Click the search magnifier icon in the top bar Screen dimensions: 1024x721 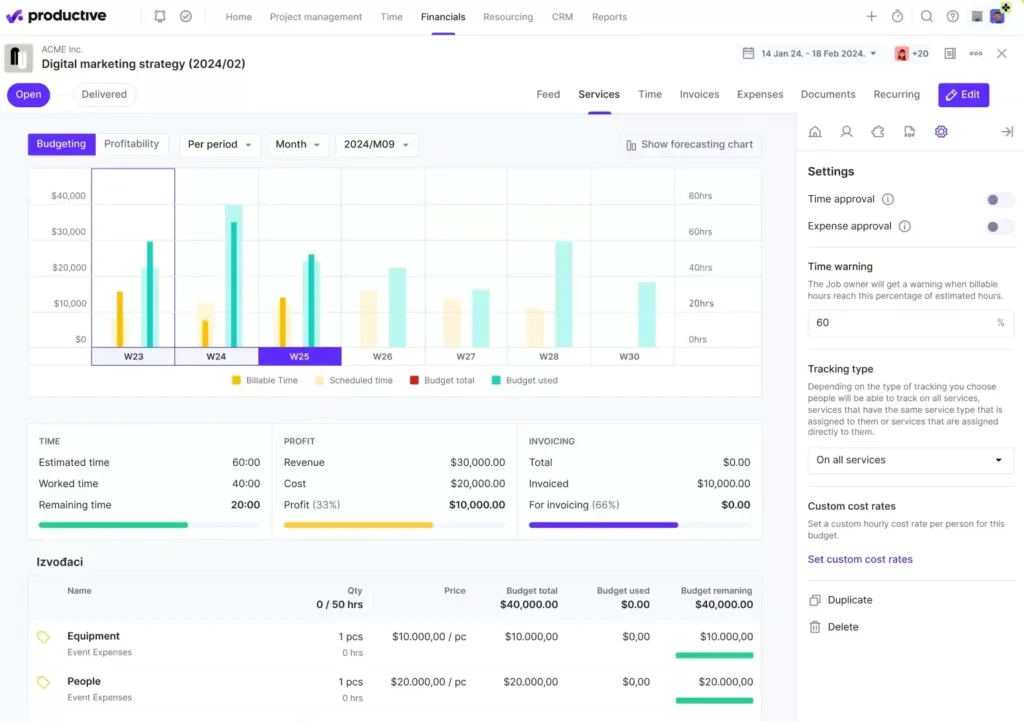(925, 16)
